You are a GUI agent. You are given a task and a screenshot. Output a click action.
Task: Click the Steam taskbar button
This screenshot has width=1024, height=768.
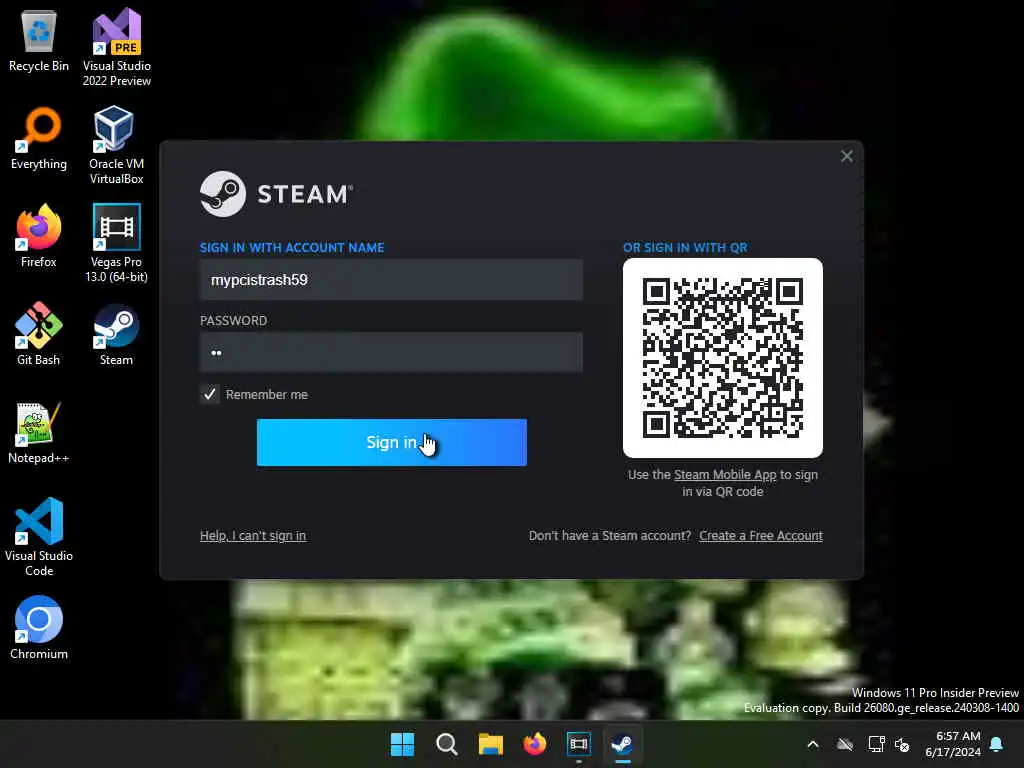point(622,744)
